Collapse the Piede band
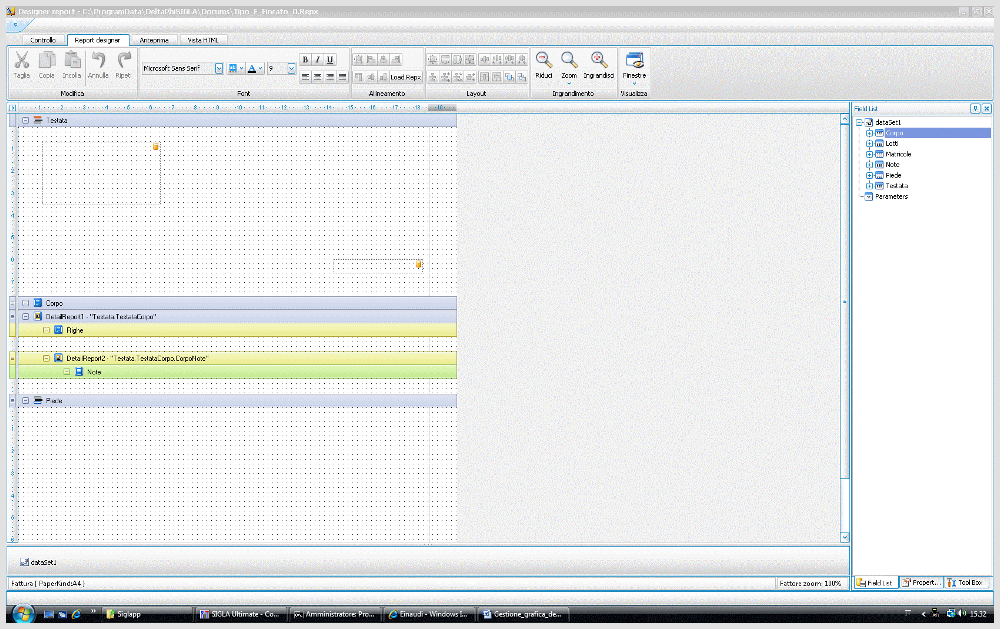Screen dimensions: 1000x629 (x=26, y=401)
